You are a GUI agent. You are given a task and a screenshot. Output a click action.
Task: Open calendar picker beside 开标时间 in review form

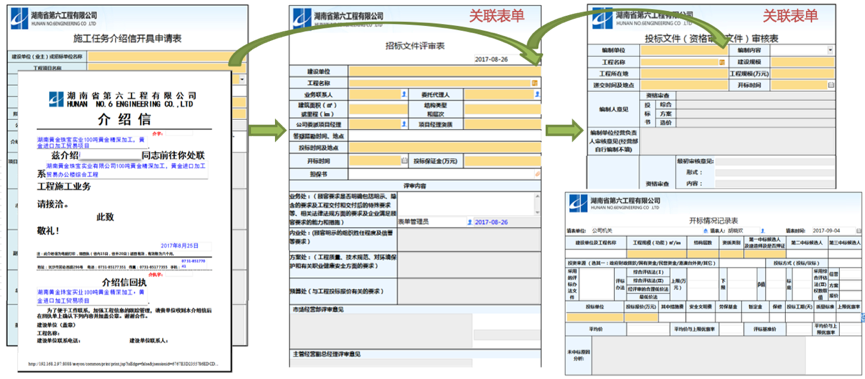click(x=404, y=161)
